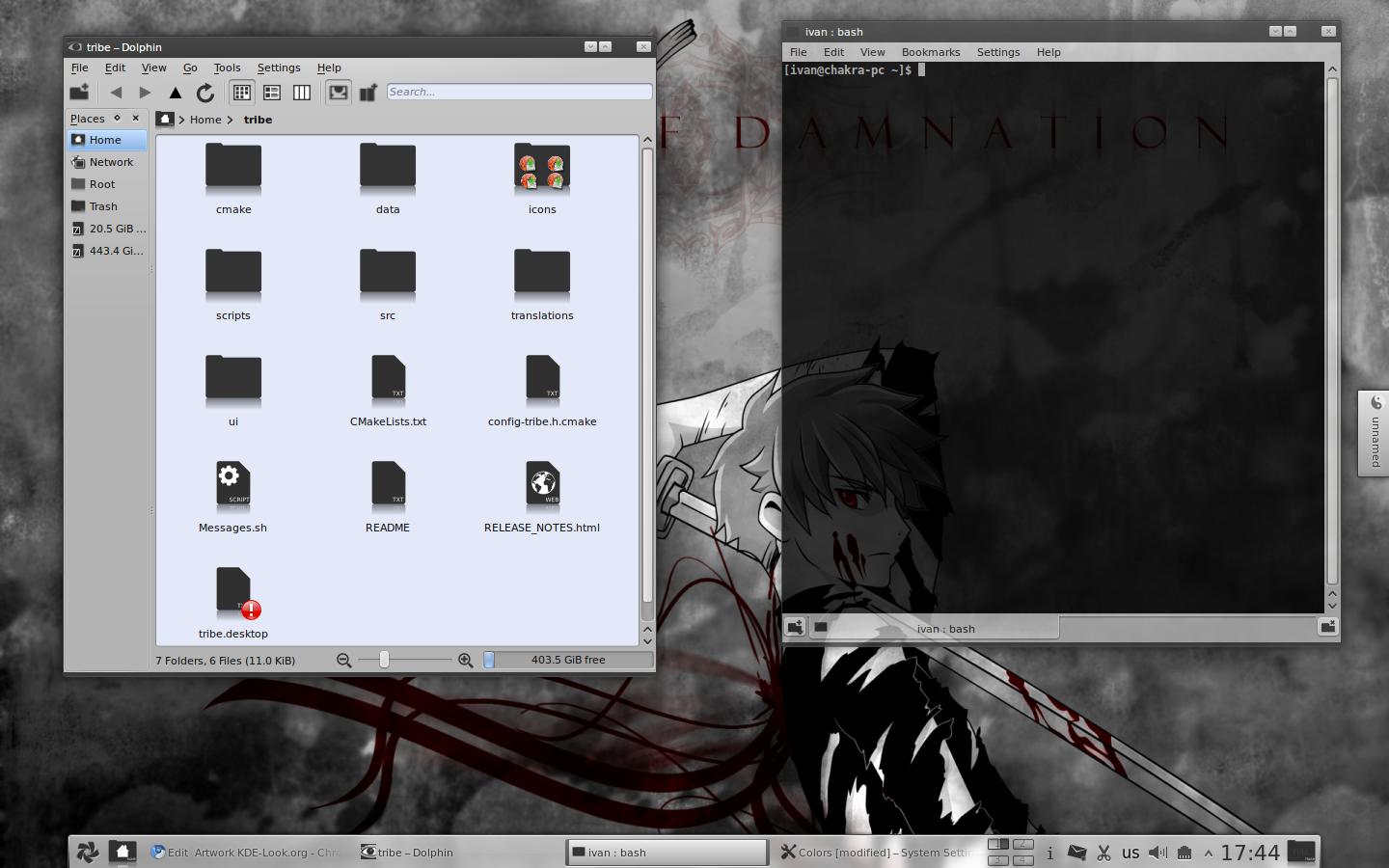Select the tribe.desktop file

pyautogui.click(x=233, y=602)
